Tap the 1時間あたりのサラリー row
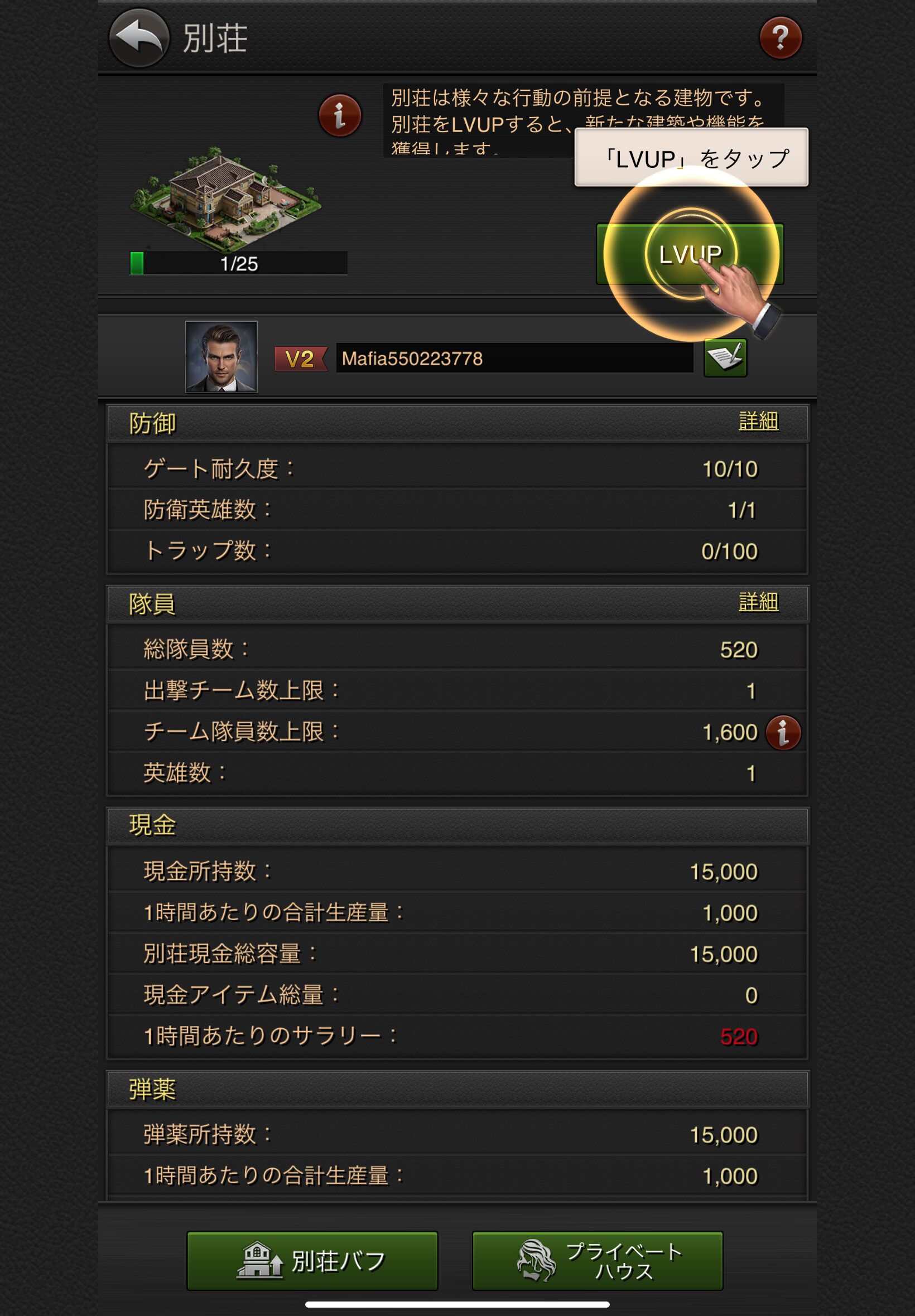 pos(458,1037)
